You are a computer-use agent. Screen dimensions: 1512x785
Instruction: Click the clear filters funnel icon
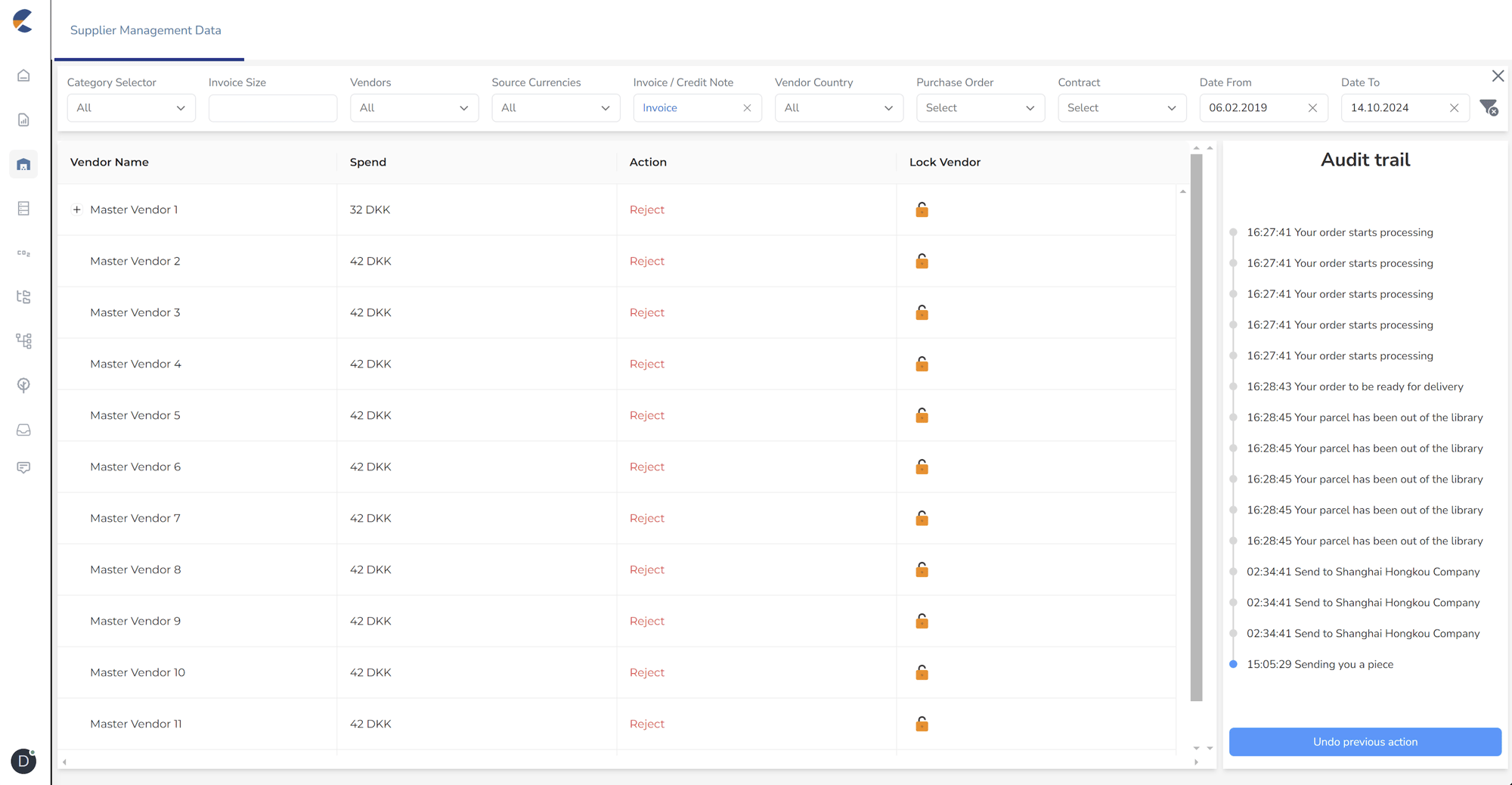click(x=1488, y=107)
